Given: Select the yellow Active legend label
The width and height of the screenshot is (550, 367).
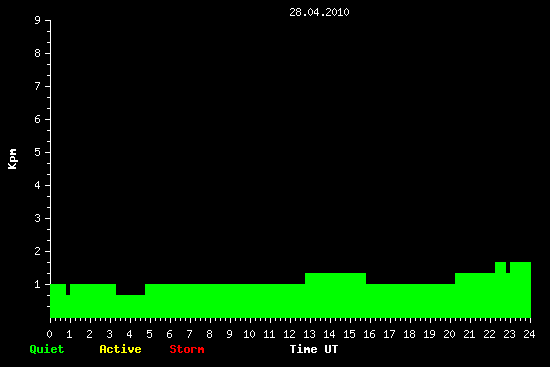Looking at the screenshot, I should pyautogui.click(x=120, y=349).
